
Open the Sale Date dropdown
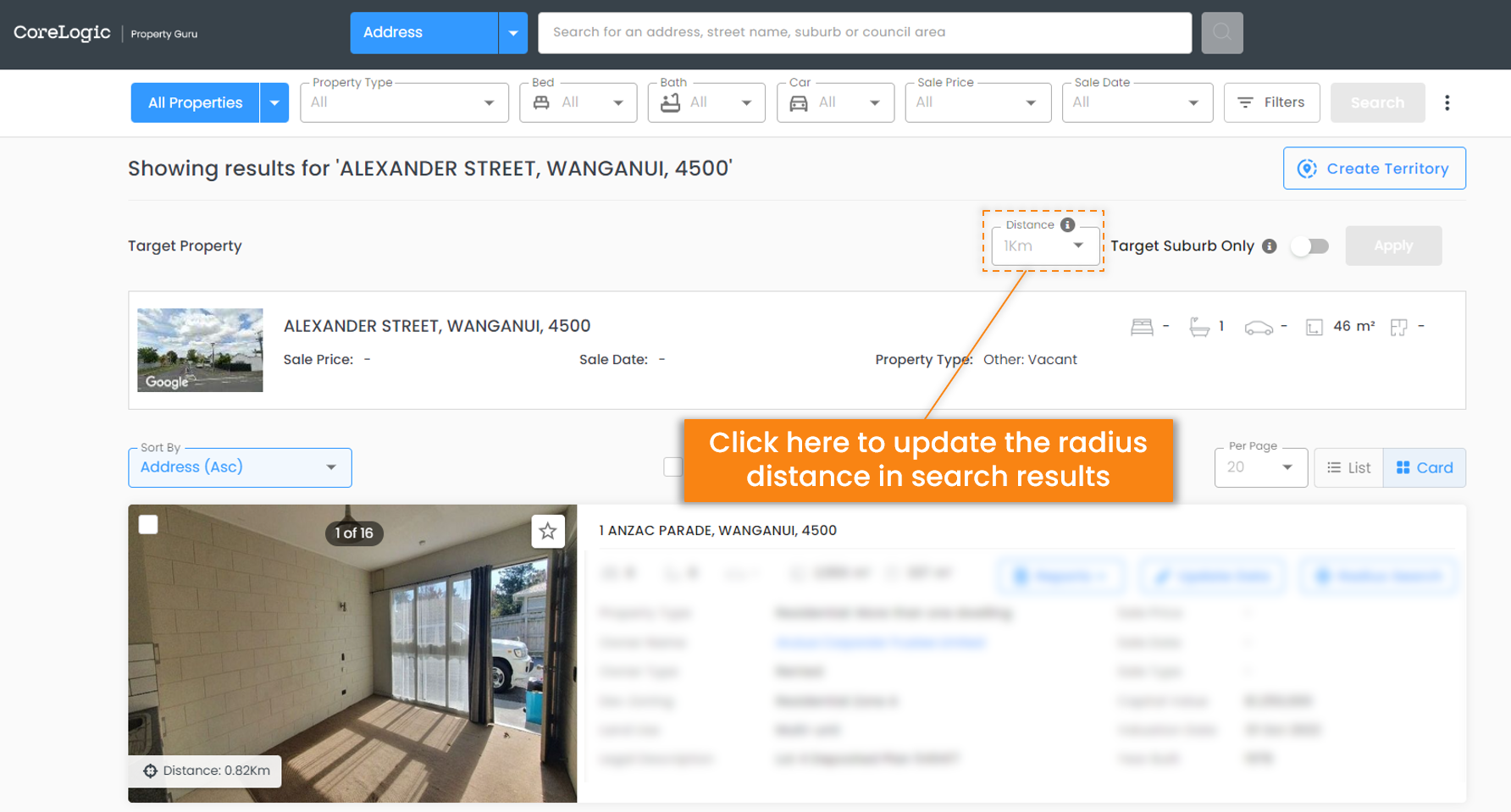pyautogui.click(x=1137, y=102)
